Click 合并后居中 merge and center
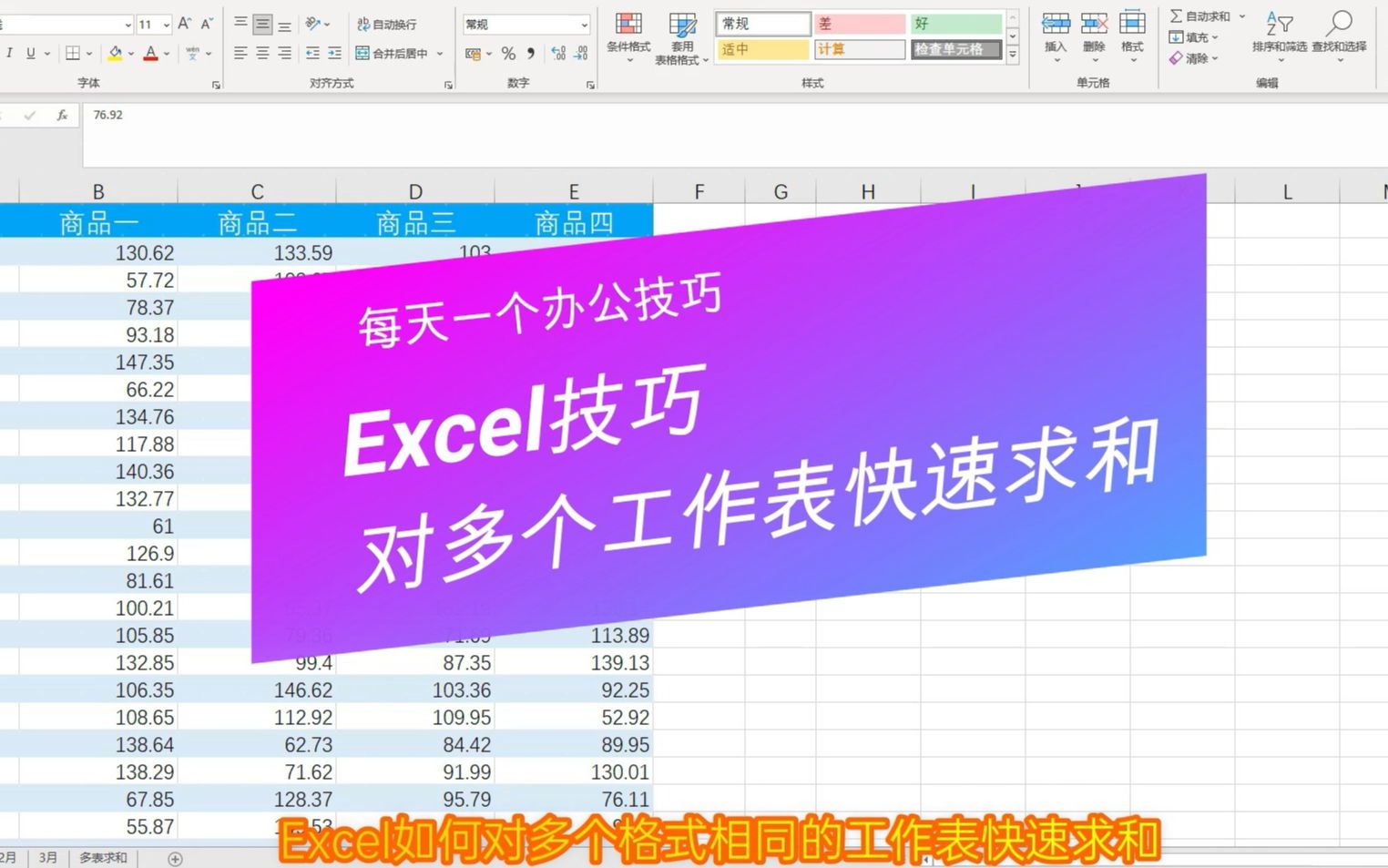The width and height of the screenshot is (1388, 868). pos(392,54)
